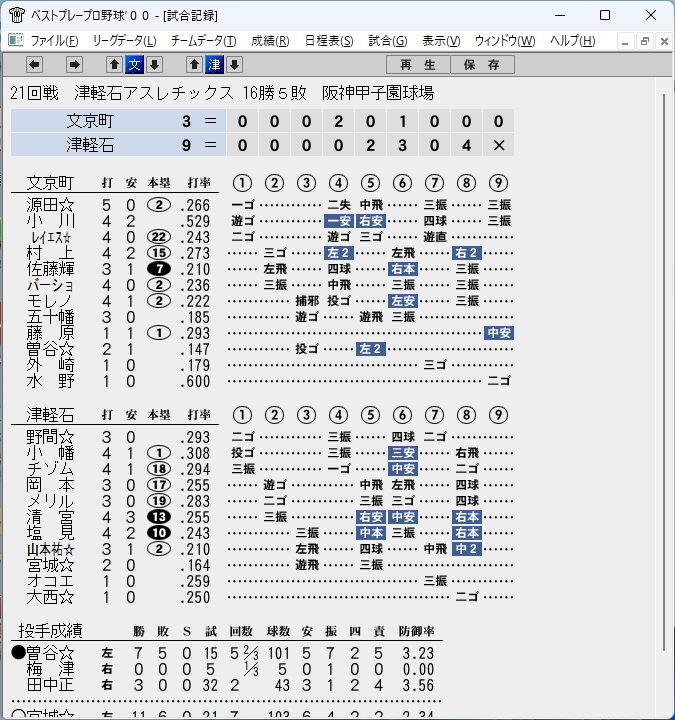The width and height of the screenshot is (675, 720).
Task: Open the チームデータ(T) menu
Action: (203, 41)
